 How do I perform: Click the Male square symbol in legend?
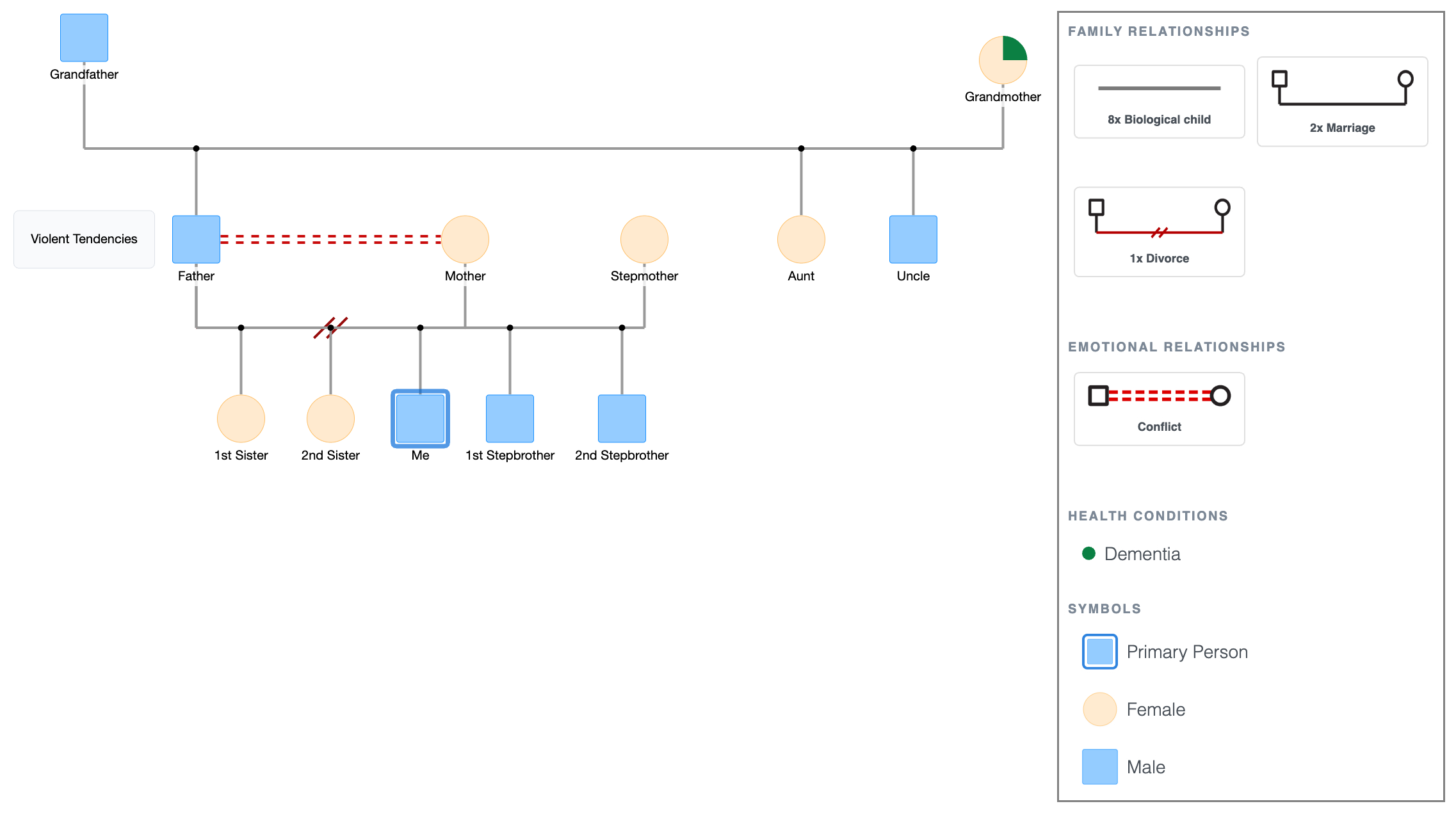1099,767
